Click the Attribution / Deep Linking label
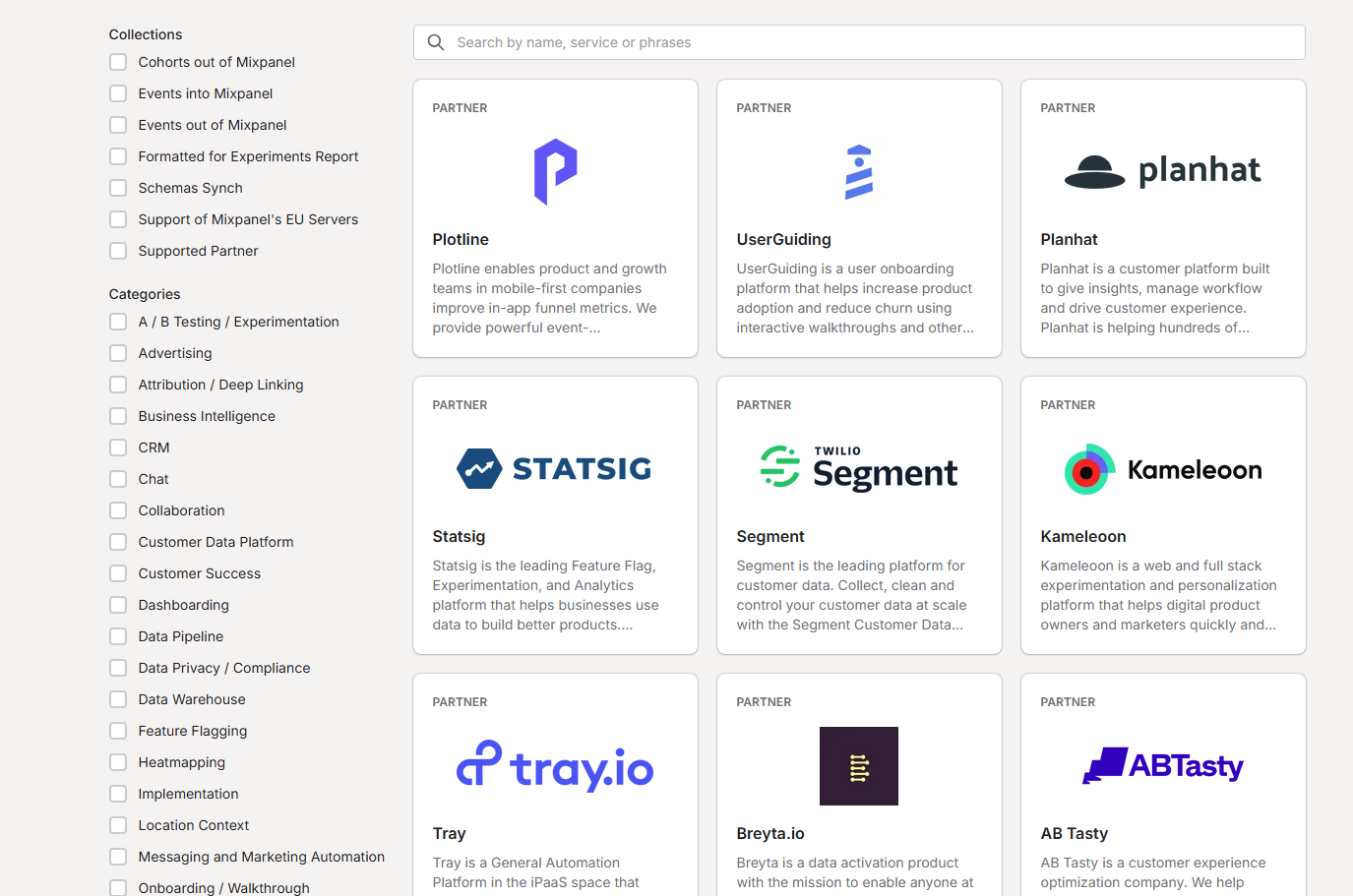This screenshot has height=896, width=1353. [x=220, y=385]
